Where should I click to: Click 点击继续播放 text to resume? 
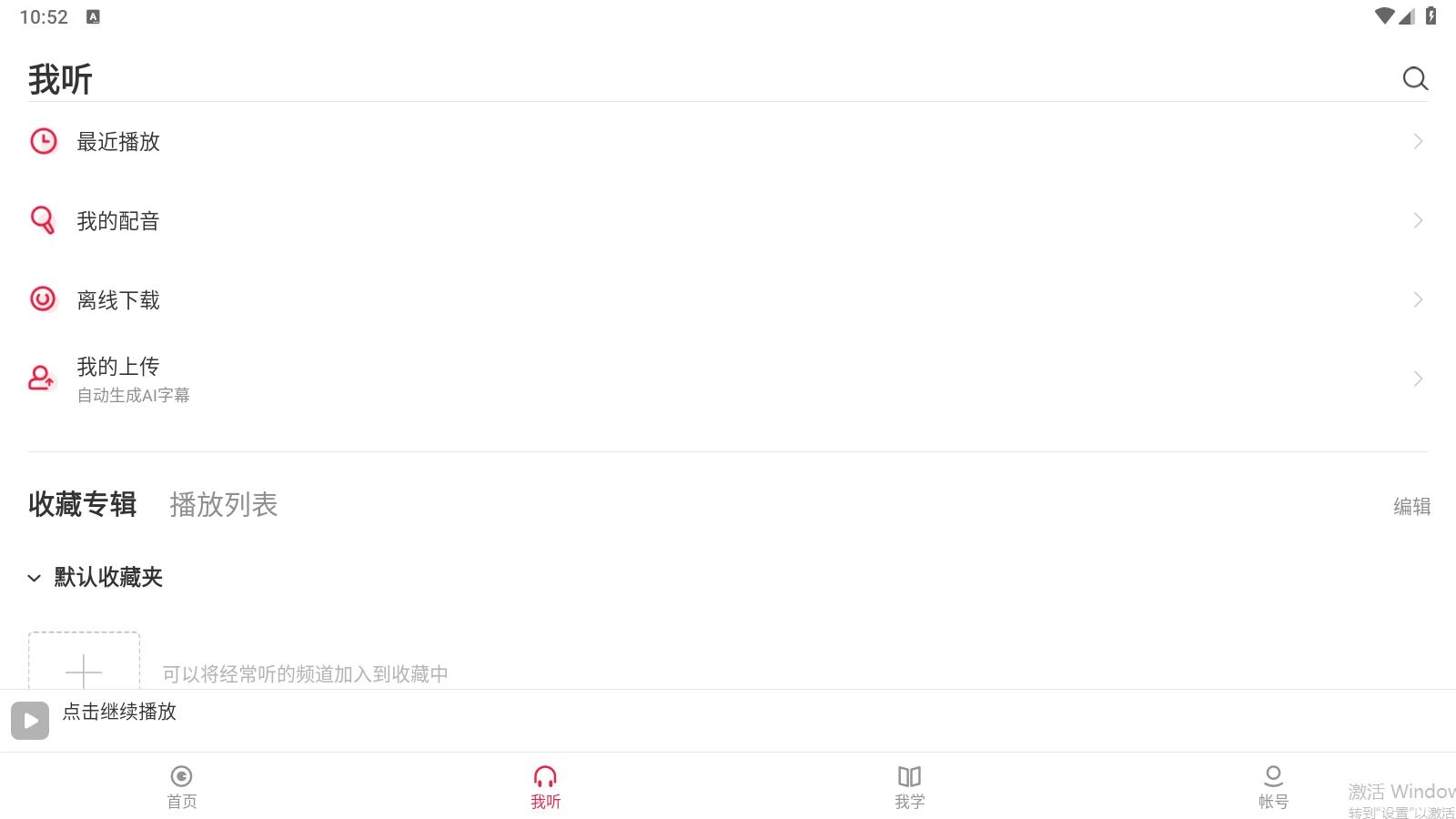pyautogui.click(x=119, y=712)
